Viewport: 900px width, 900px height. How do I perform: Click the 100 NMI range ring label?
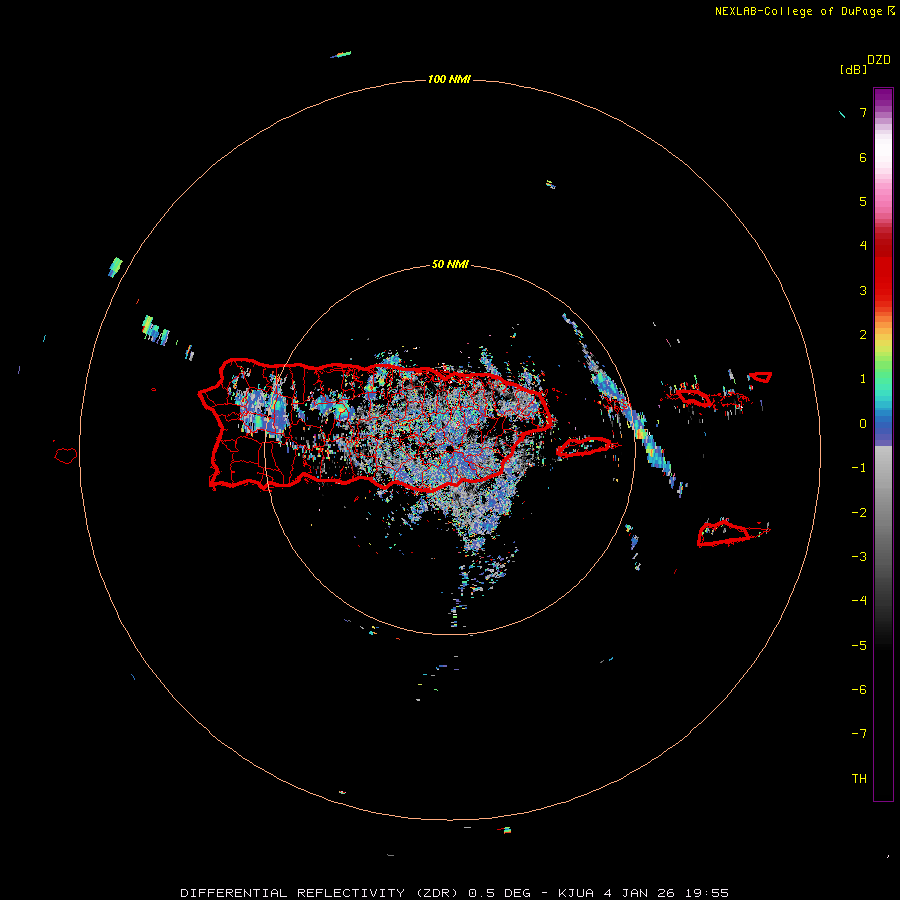[449, 79]
